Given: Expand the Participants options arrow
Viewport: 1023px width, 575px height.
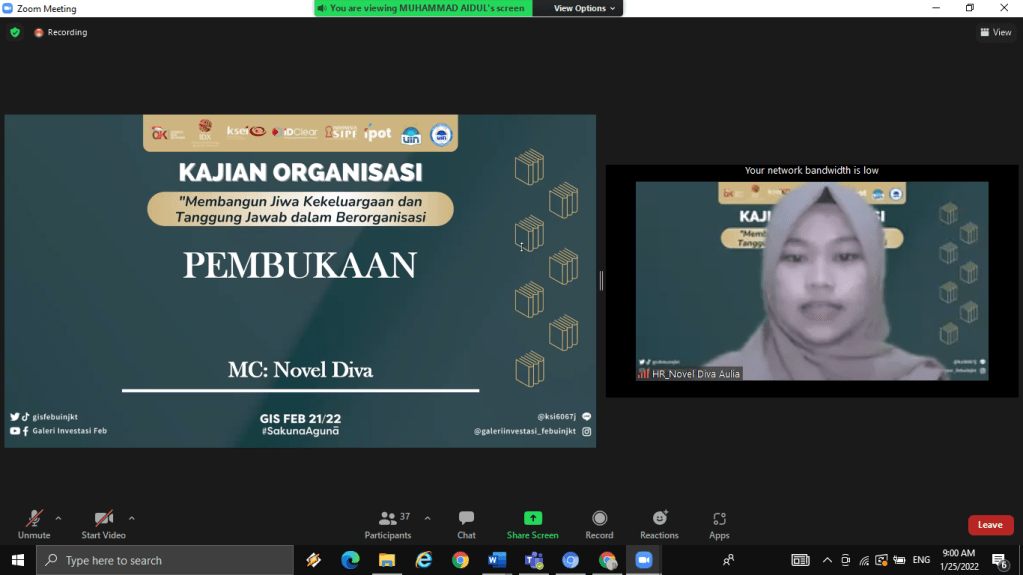Looking at the screenshot, I should pyautogui.click(x=428, y=518).
